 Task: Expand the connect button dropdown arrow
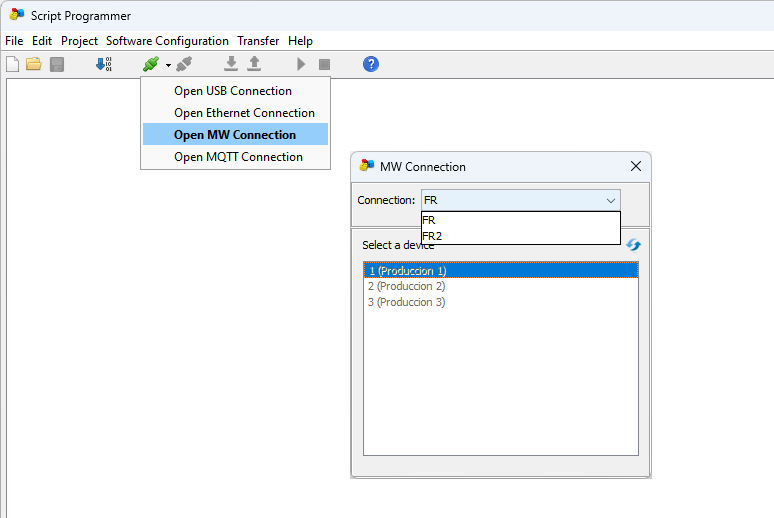(168, 65)
